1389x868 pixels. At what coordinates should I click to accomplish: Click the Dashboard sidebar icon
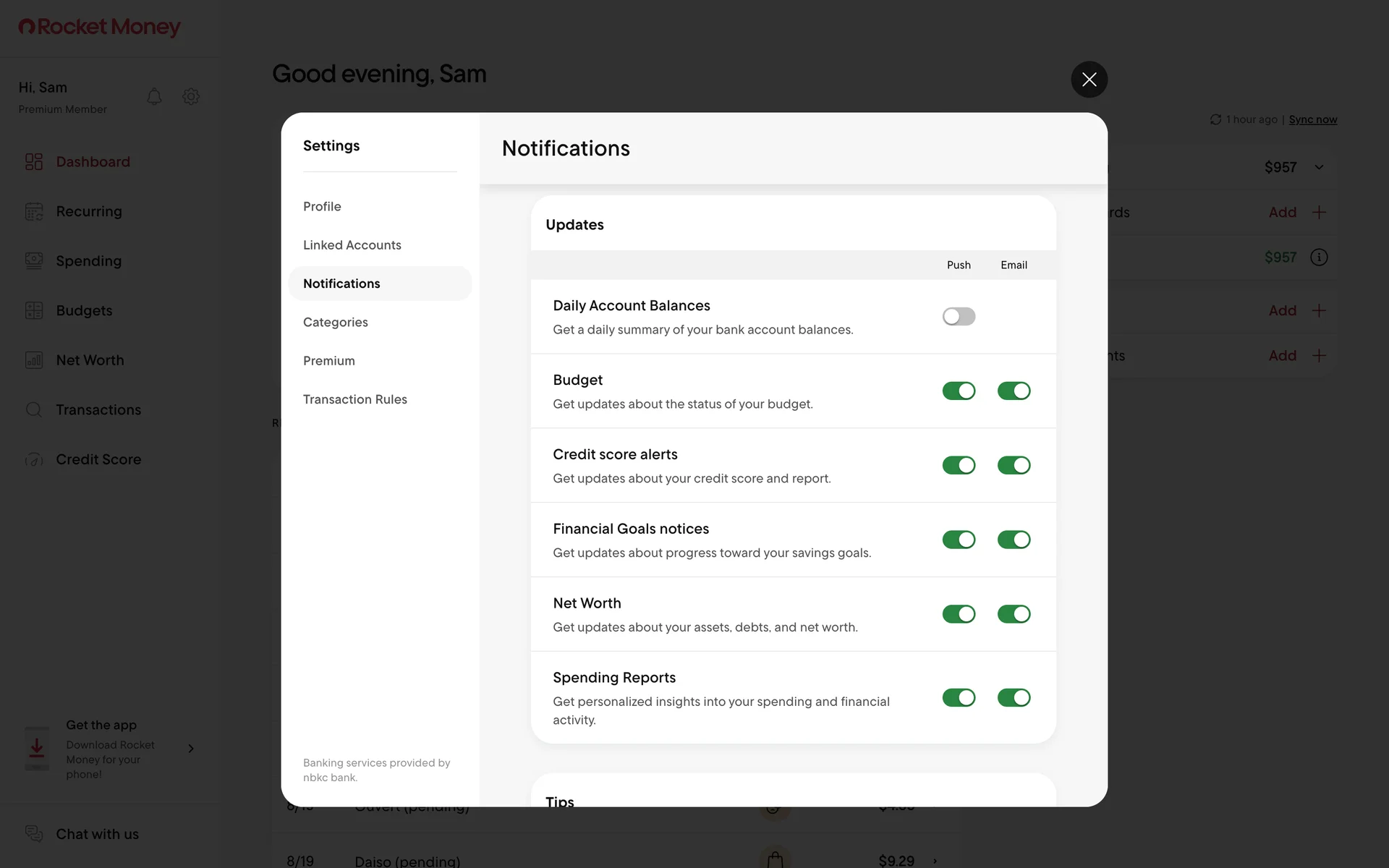[34, 161]
